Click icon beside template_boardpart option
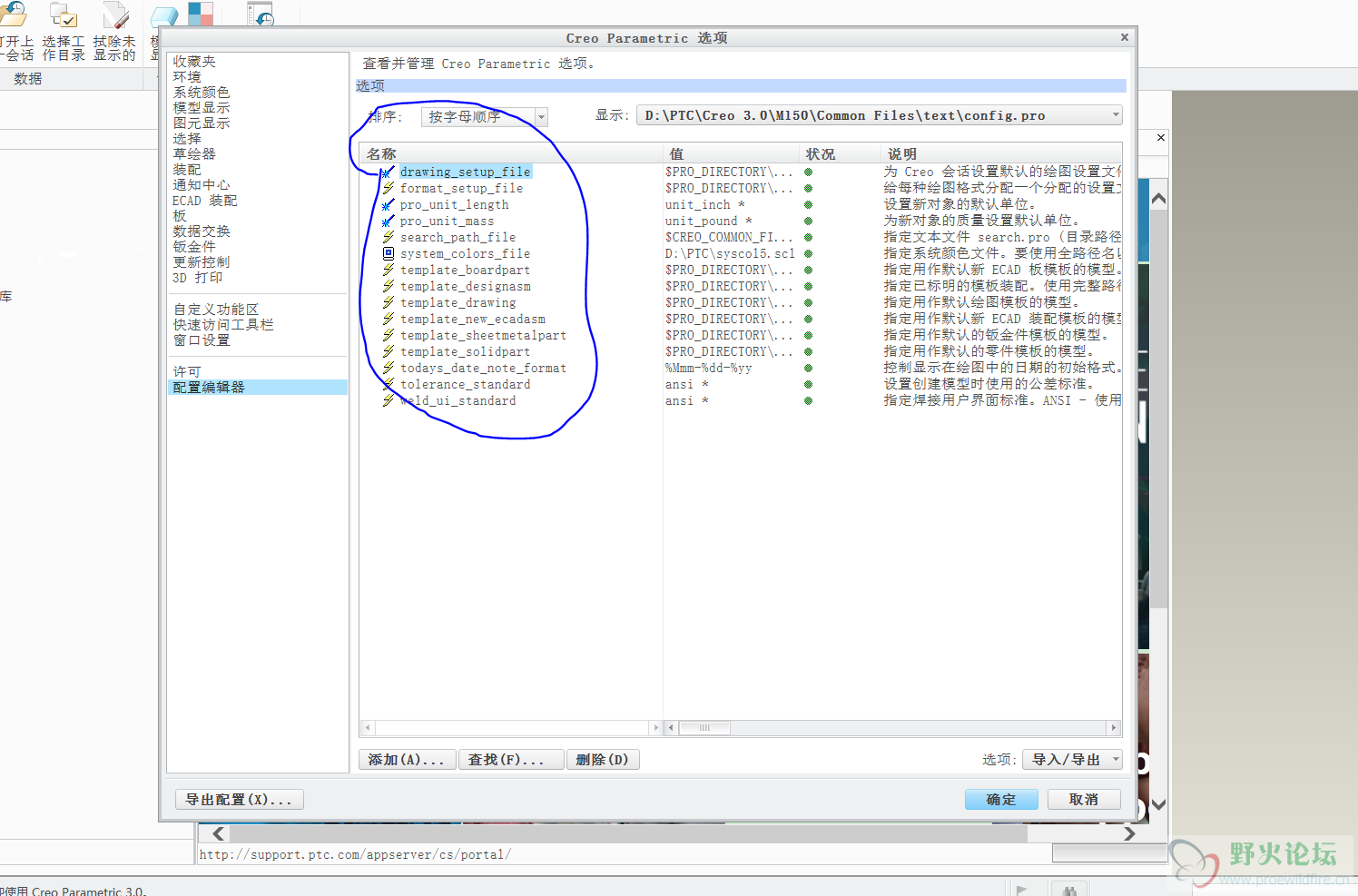This screenshot has height=896, width=1358. point(388,270)
